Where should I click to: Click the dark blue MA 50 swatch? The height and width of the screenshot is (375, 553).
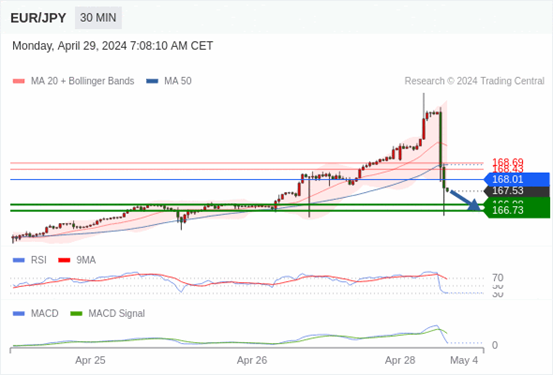152,81
